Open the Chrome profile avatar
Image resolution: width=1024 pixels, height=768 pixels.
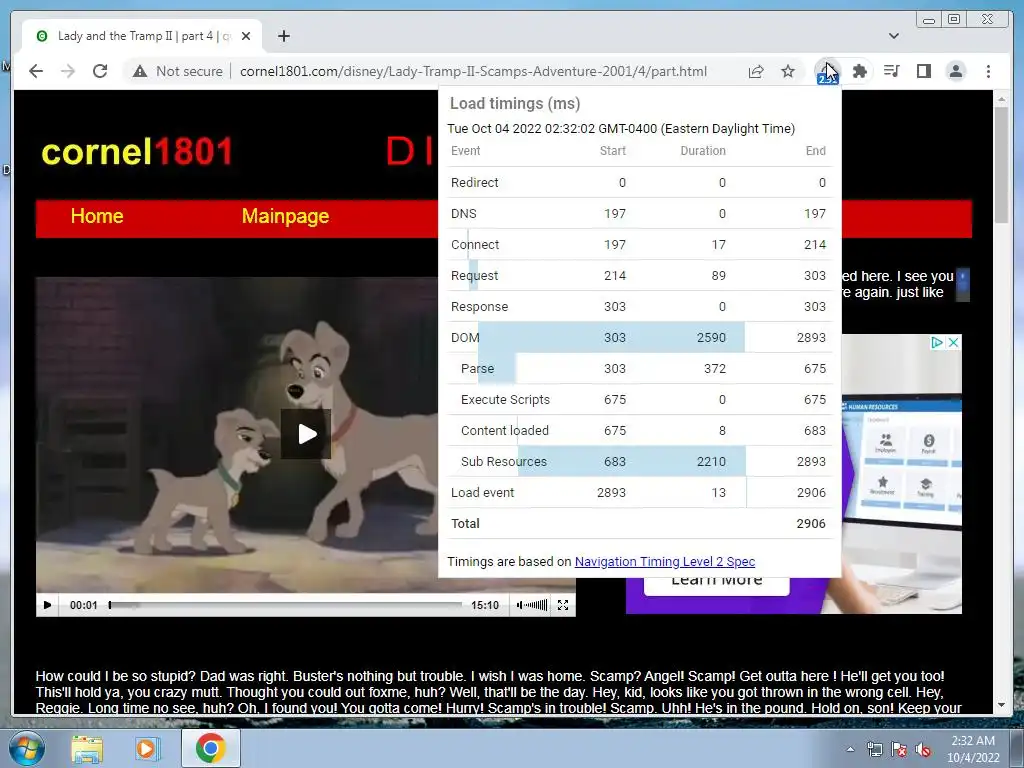click(x=955, y=71)
